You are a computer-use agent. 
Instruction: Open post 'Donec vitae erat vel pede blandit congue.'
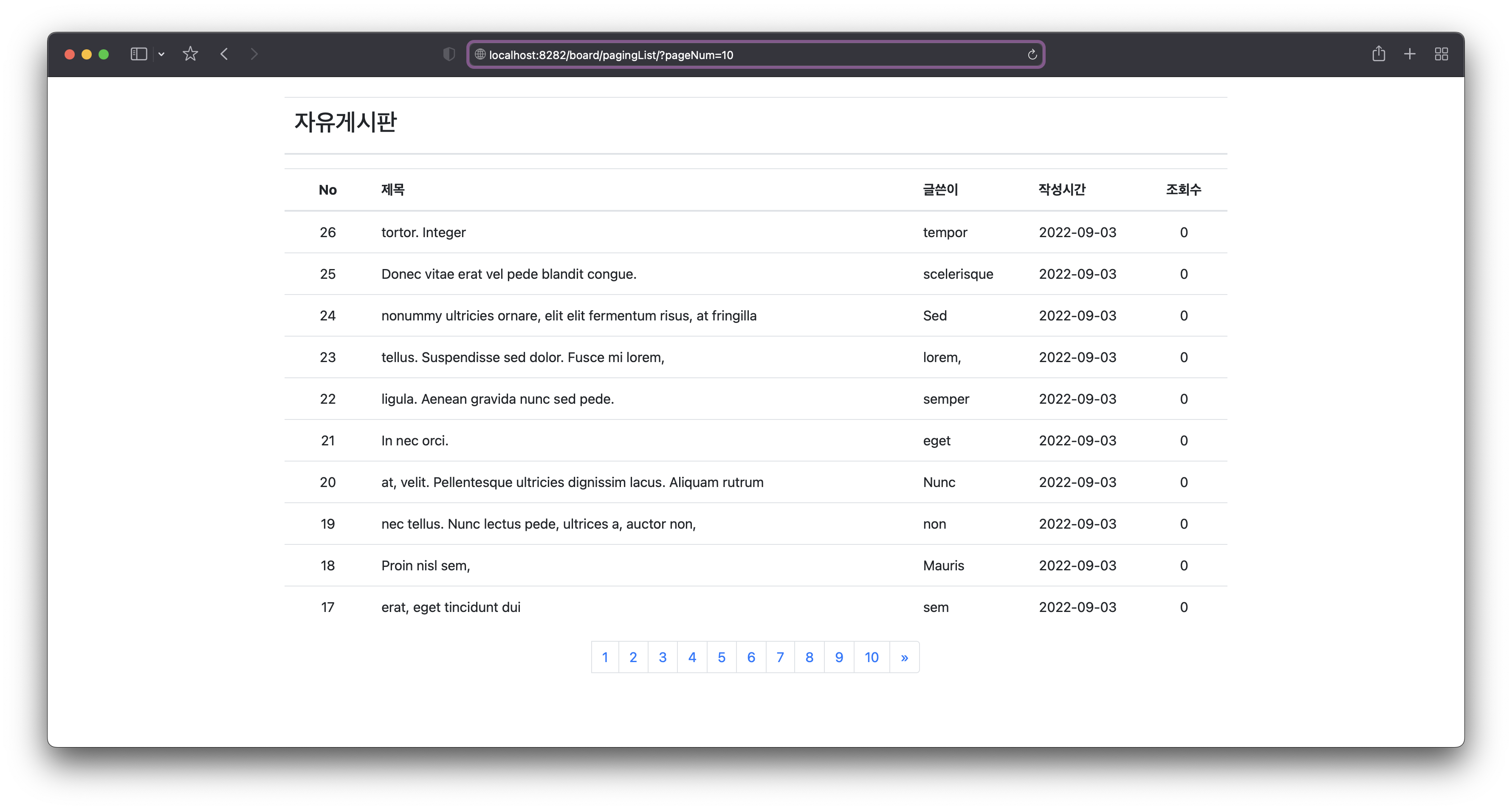509,274
